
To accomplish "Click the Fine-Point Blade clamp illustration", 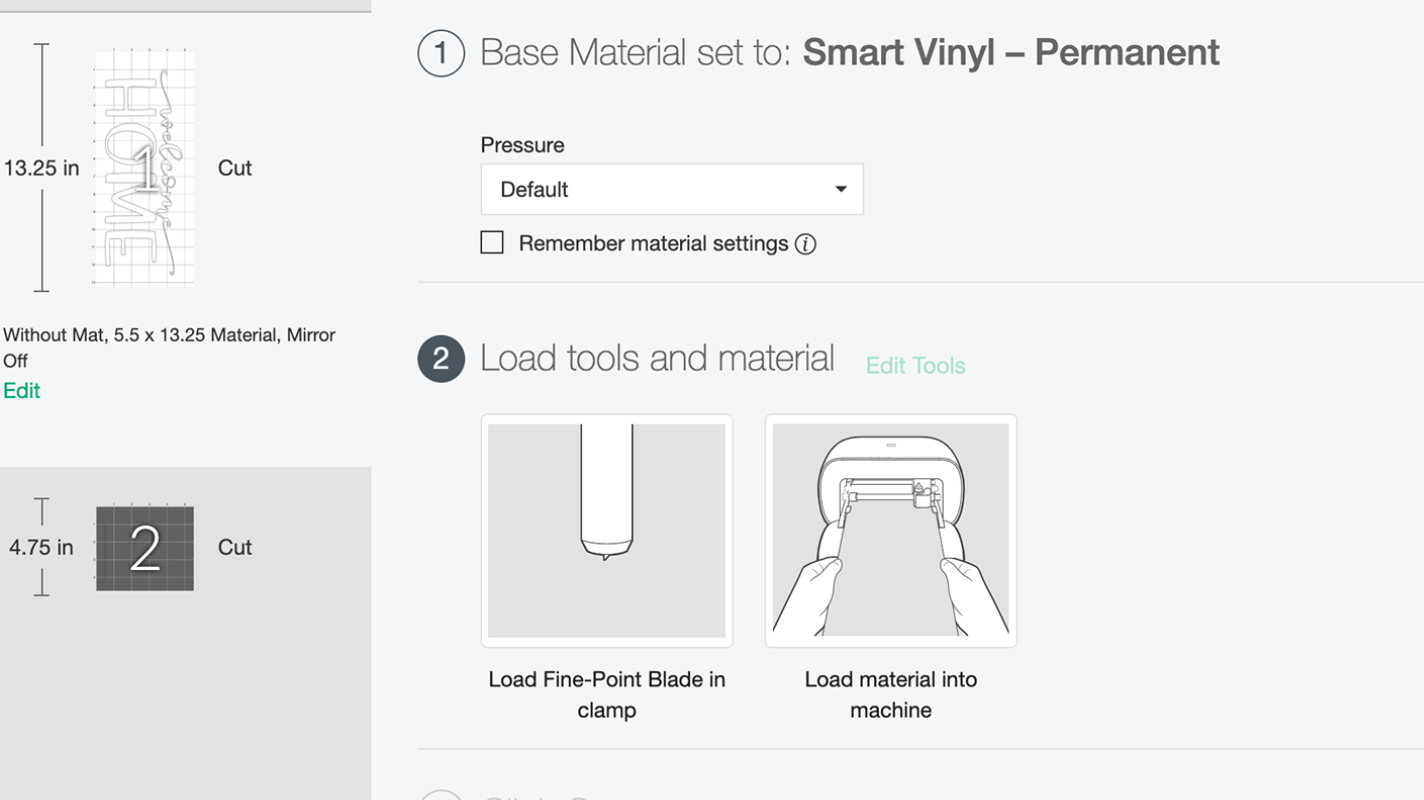I will tap(607, 531).
